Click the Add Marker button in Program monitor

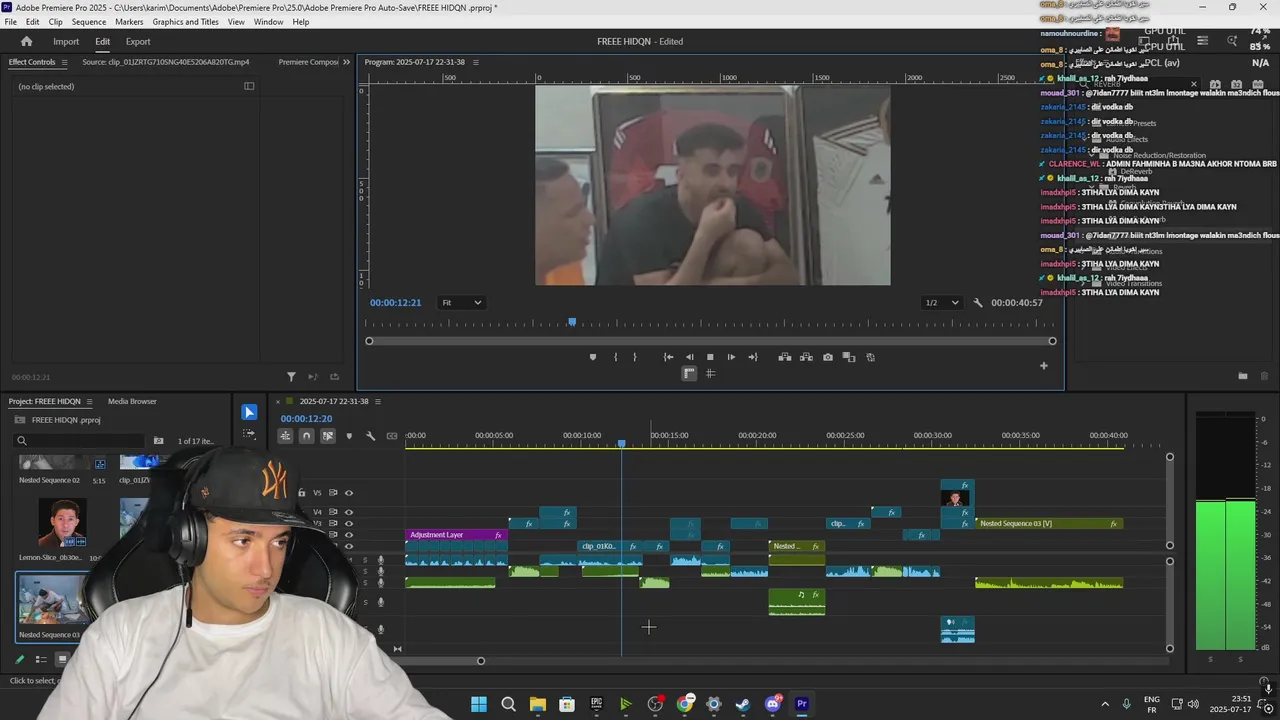(x=593, y=357)
